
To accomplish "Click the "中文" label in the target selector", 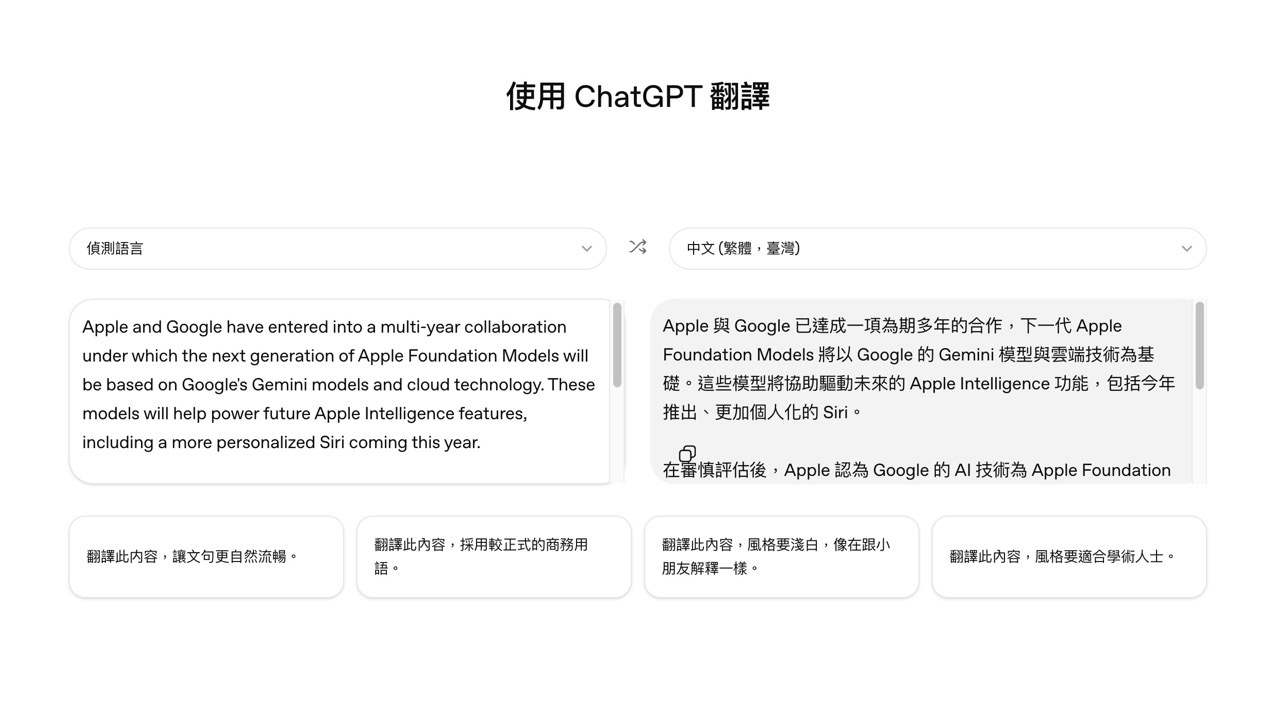I will (701, 247).
